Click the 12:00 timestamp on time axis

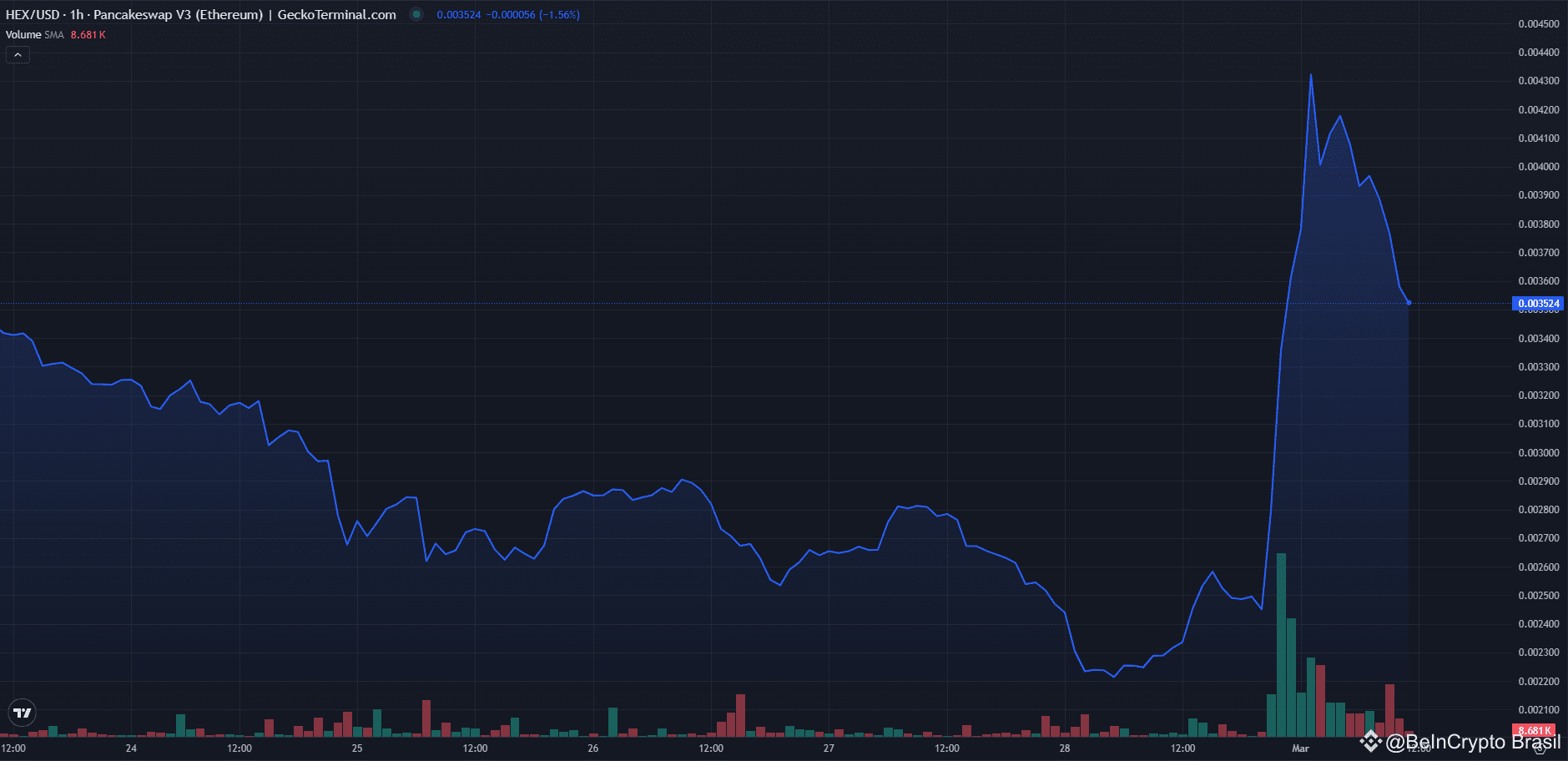pos(239,748)
